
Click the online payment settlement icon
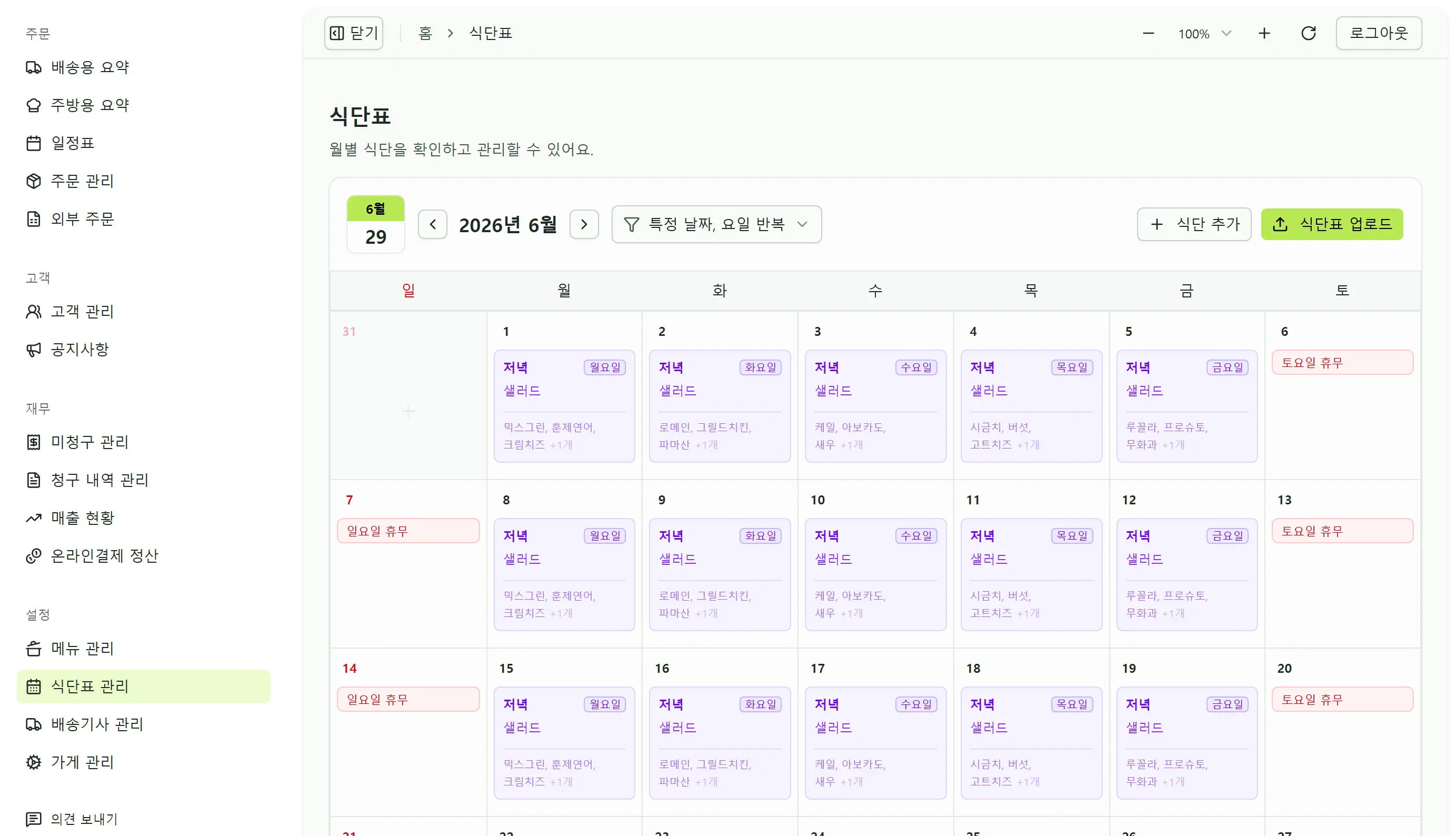coord(33,556)
